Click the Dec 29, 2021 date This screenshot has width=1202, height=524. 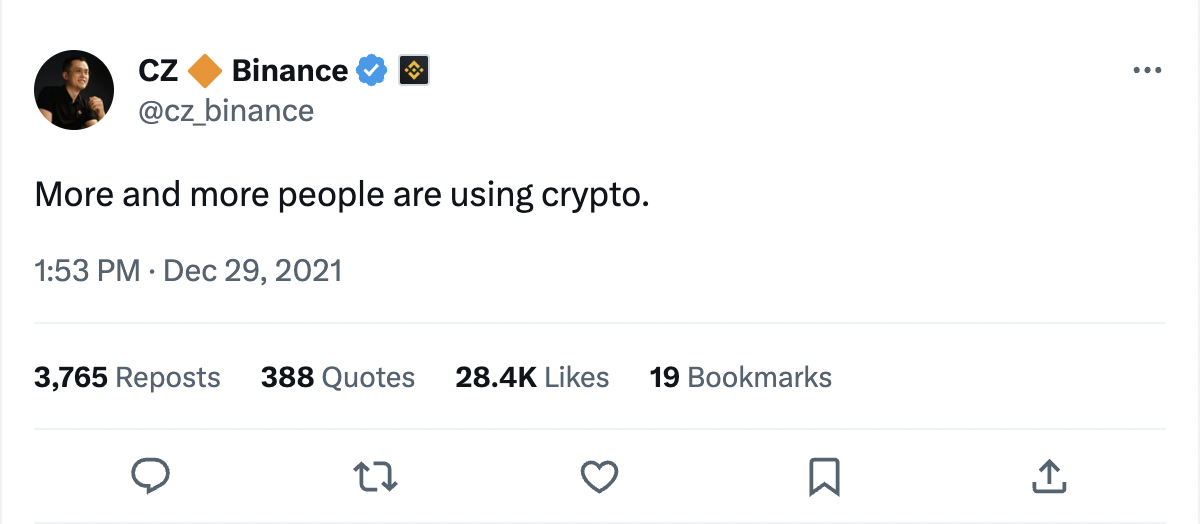[x=253, y=271]
